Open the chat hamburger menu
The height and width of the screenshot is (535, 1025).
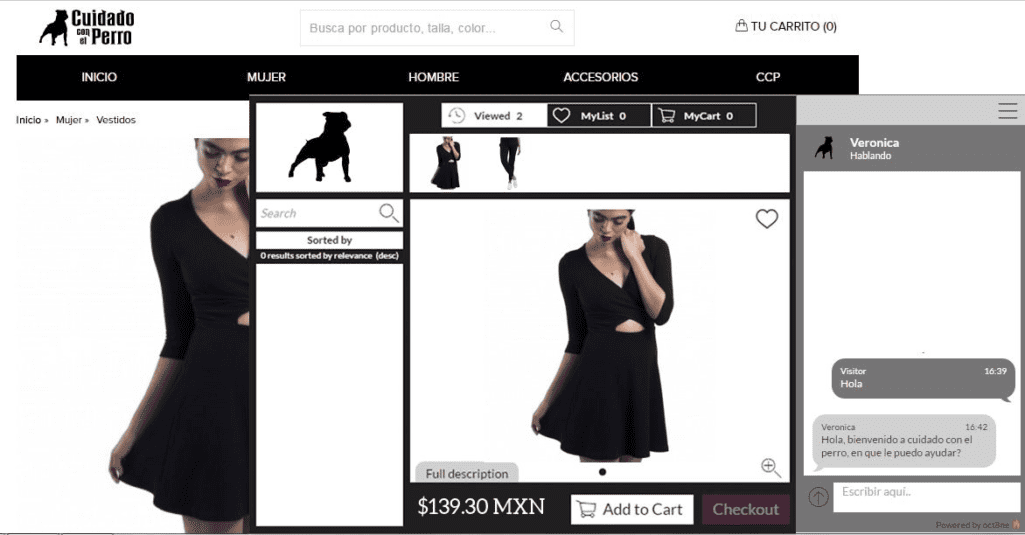click(1007, 111)
